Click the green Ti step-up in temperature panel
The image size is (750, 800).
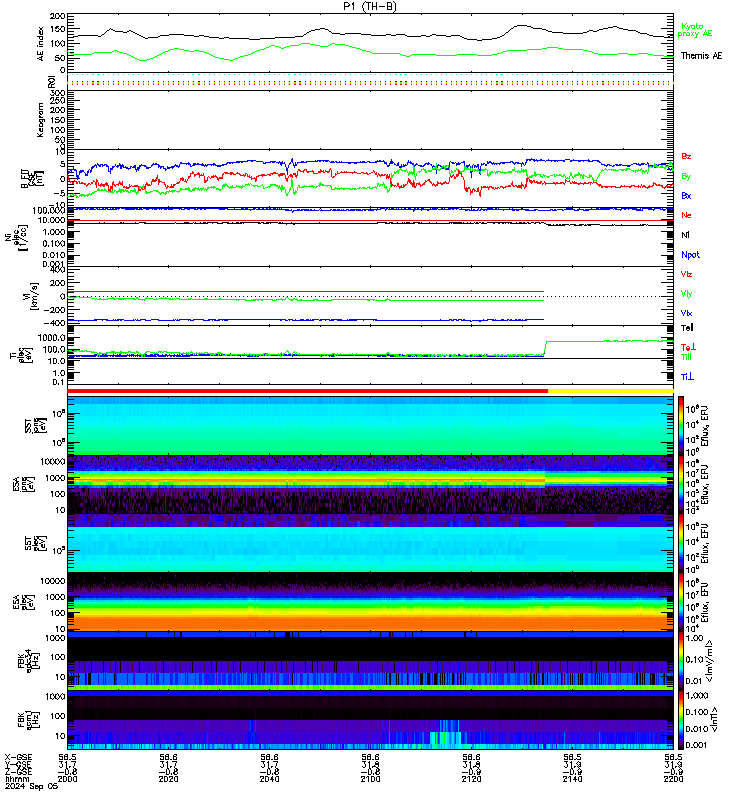(545, 348)
